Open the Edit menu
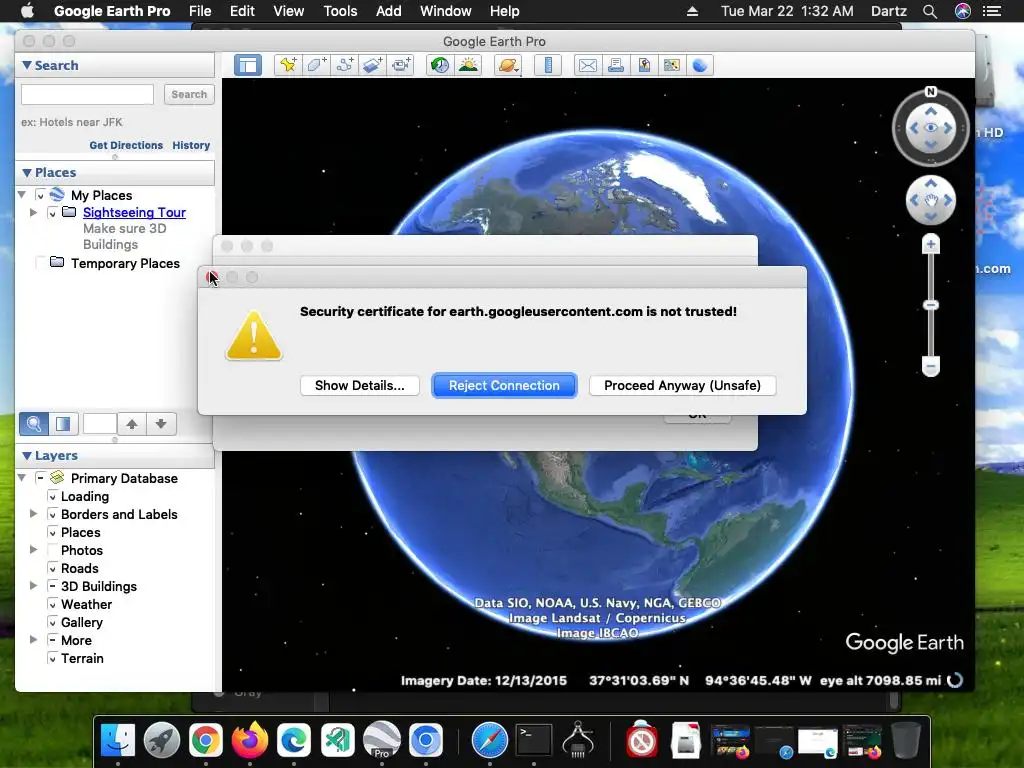This screenshot has width=1024, height=768. click(x=242, y=11)
